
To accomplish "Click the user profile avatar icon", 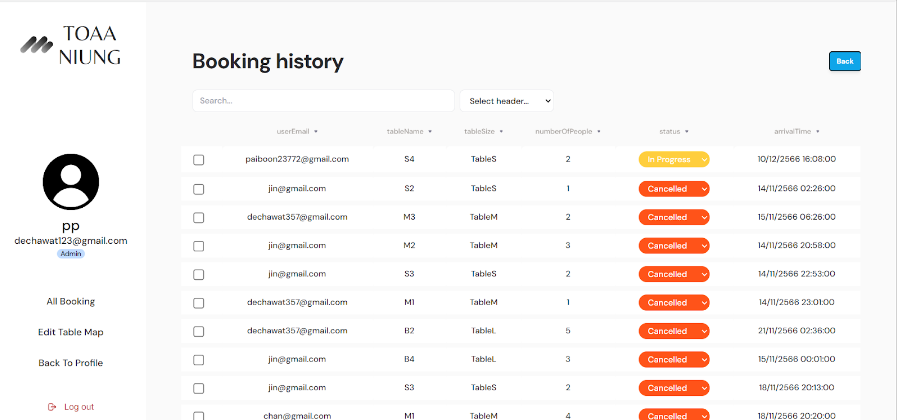I will (x=71, y=181).
